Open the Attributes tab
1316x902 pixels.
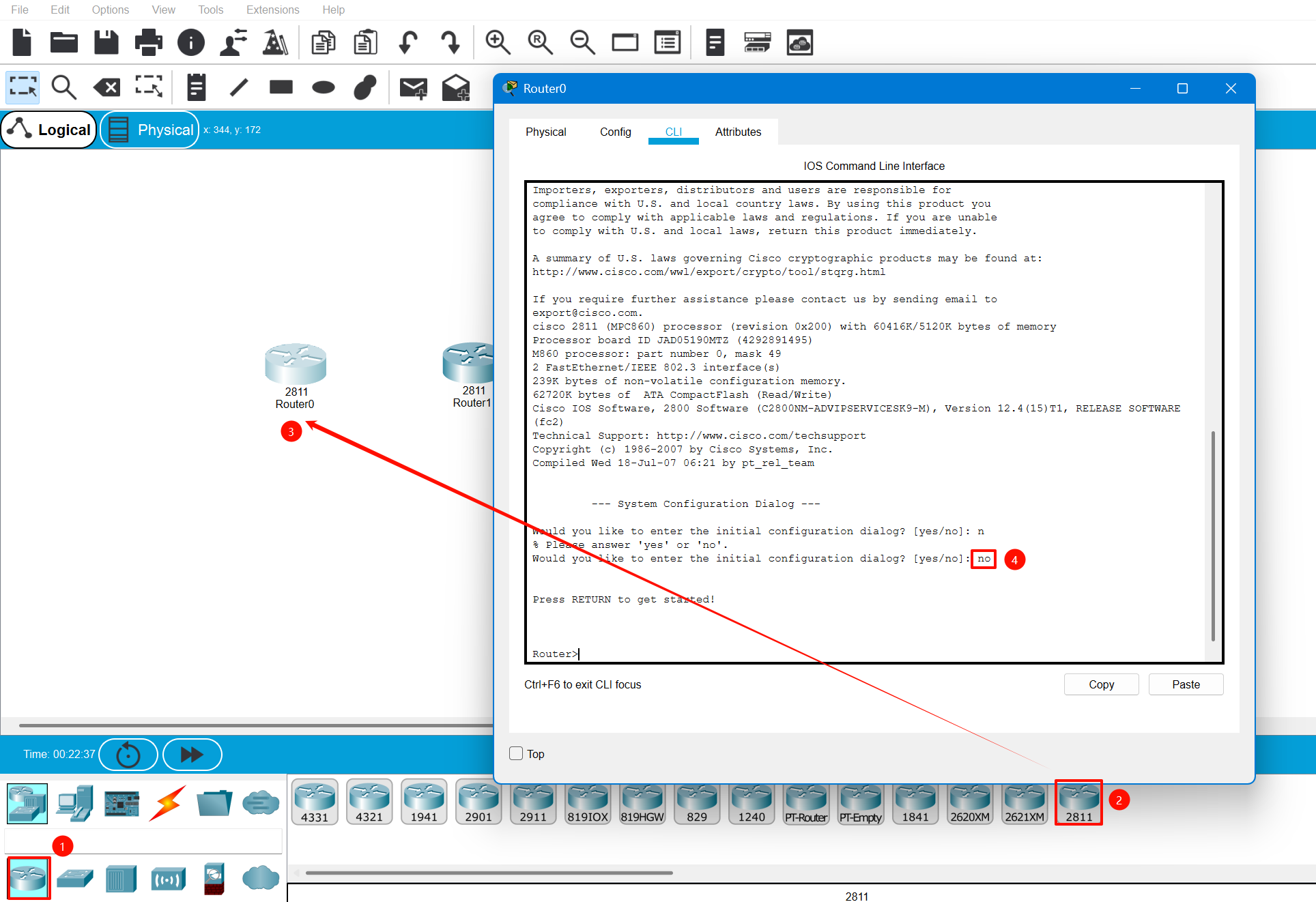[738, 132]
